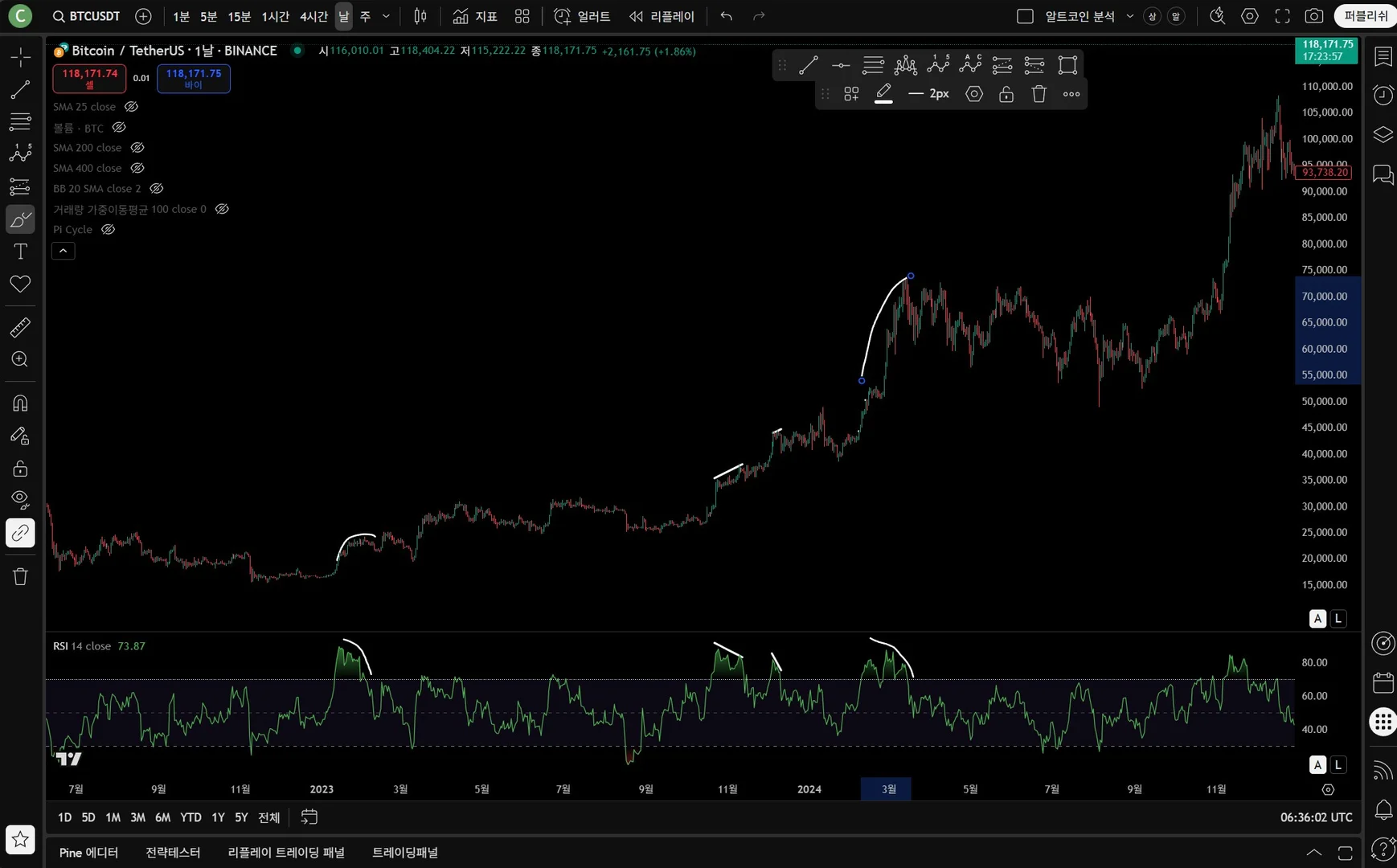Open chart settings gear in top bar
Image resolution: width=1397 pixels, height=868 pixels.
(x=1250, y=16)
